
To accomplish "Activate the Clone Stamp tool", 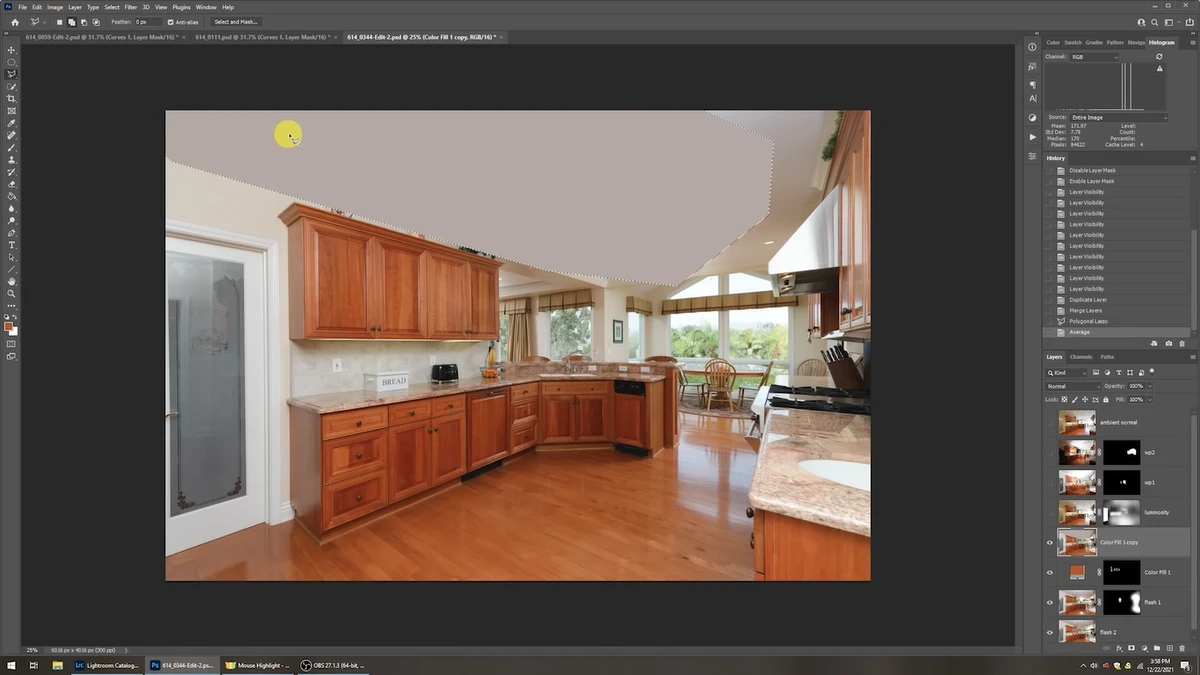I will [12, 160].
